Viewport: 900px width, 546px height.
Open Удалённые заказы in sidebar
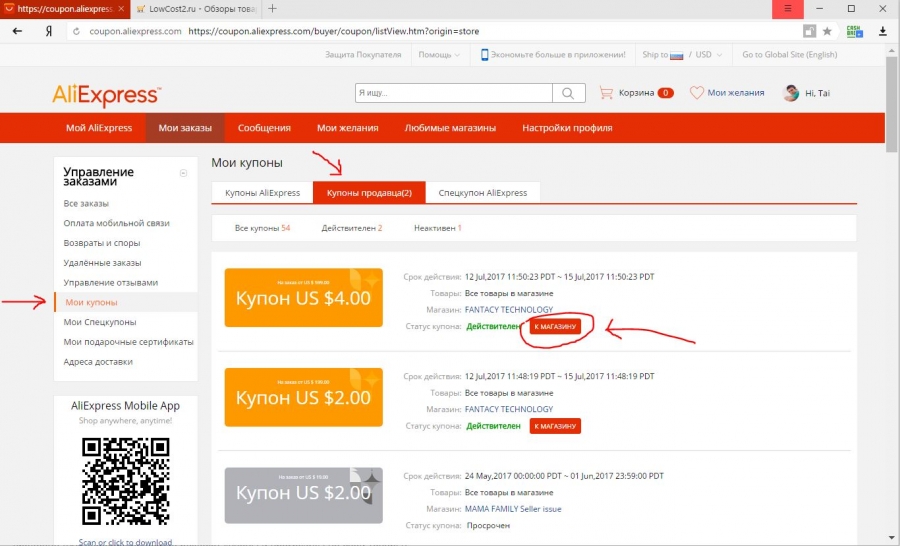pyautogui.click(x=102, y=262)
